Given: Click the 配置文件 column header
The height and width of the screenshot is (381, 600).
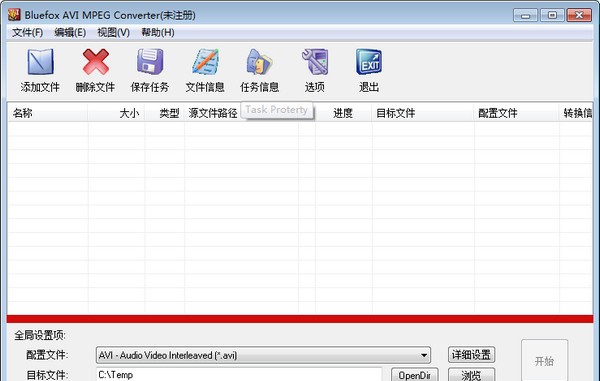Looking at the screenshot, I should [517, 113].
